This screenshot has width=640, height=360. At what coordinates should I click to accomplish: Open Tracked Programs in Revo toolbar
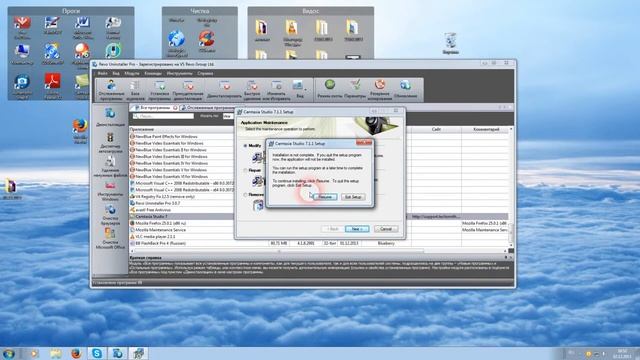click(x=111, y=90)
